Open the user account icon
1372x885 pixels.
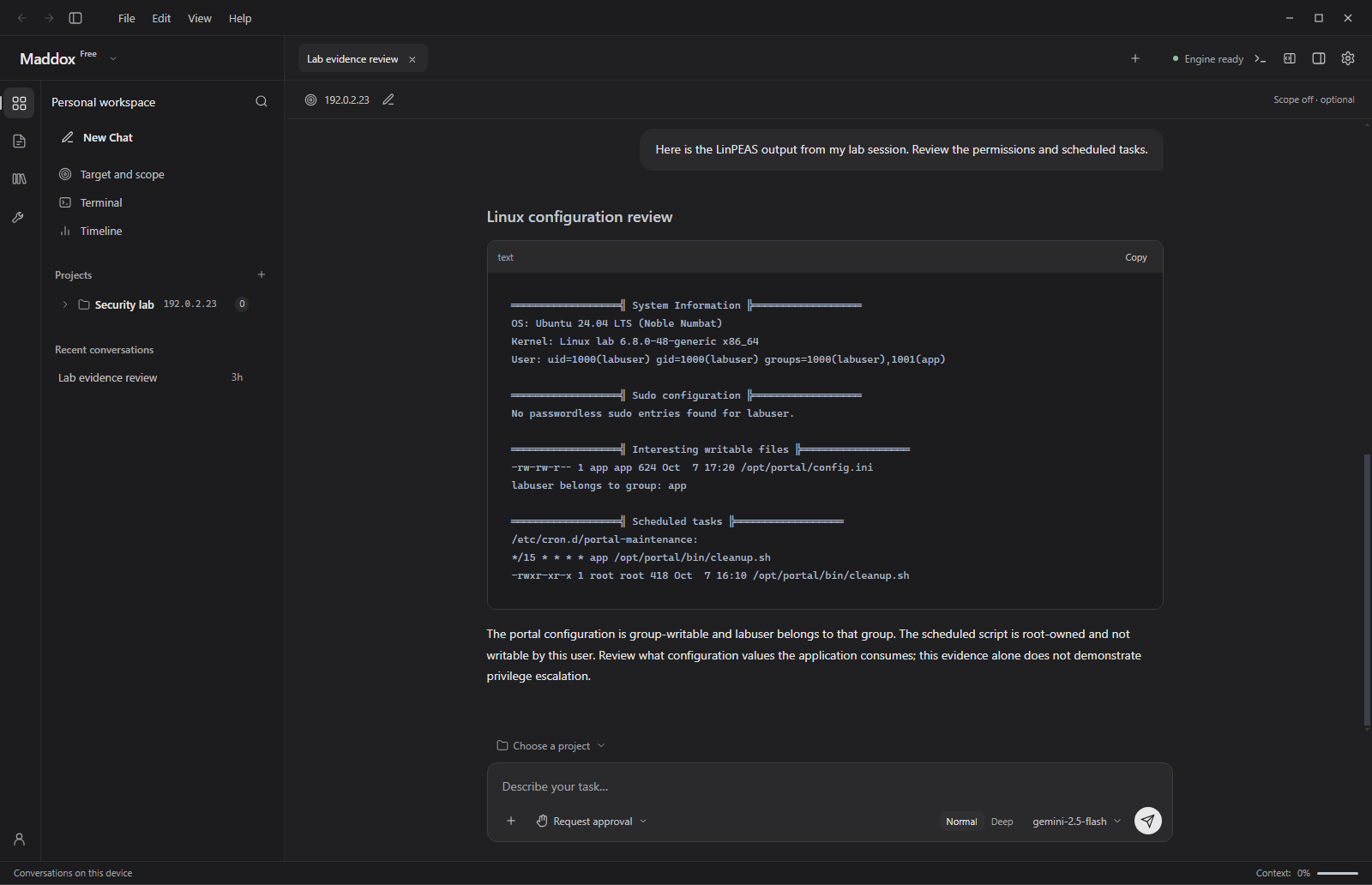tap(20, 840)
